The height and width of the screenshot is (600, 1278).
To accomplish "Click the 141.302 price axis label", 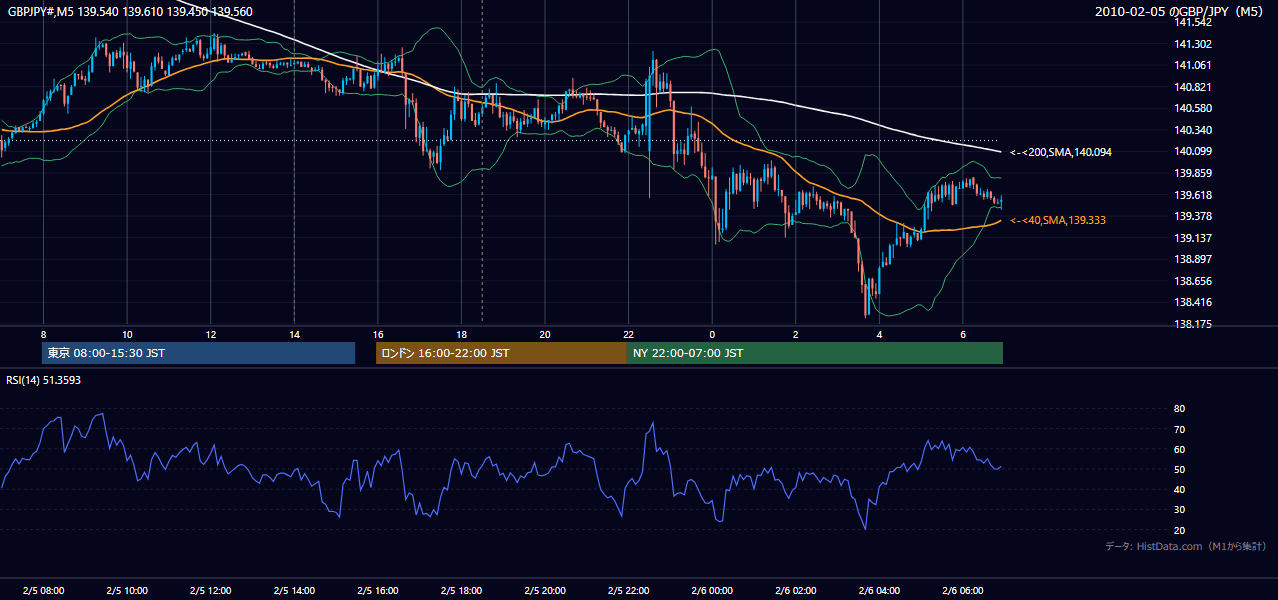I will tap(1194, 44).
